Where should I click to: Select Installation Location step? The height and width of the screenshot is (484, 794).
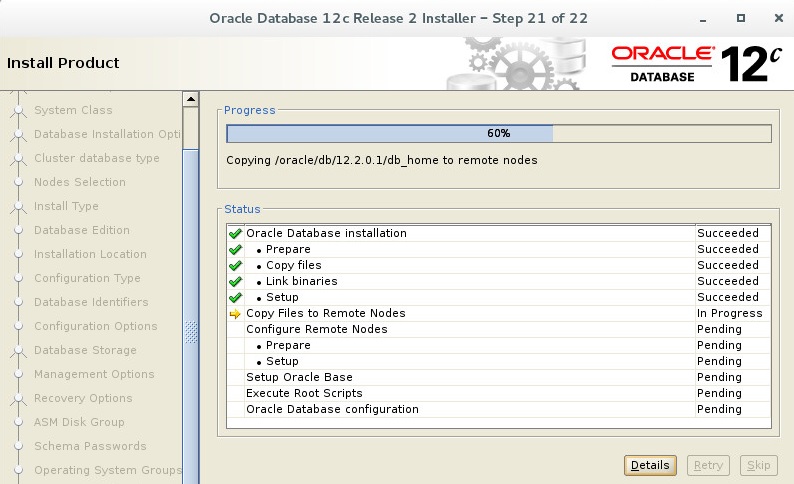point(90,254)
